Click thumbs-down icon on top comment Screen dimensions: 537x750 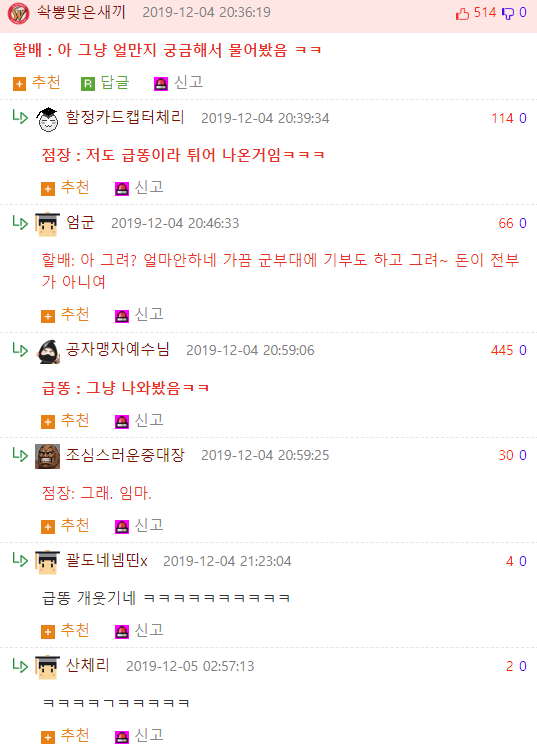coord(507,13)
